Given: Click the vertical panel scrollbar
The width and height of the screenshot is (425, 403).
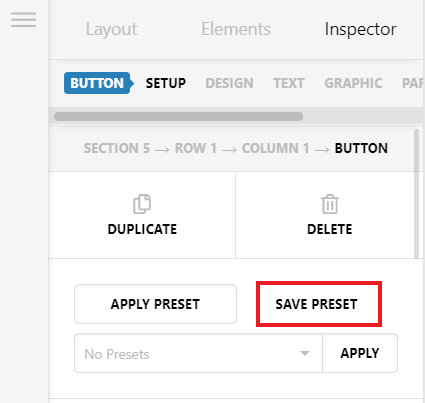Looking at the screenshot, I should click(416, 193).
